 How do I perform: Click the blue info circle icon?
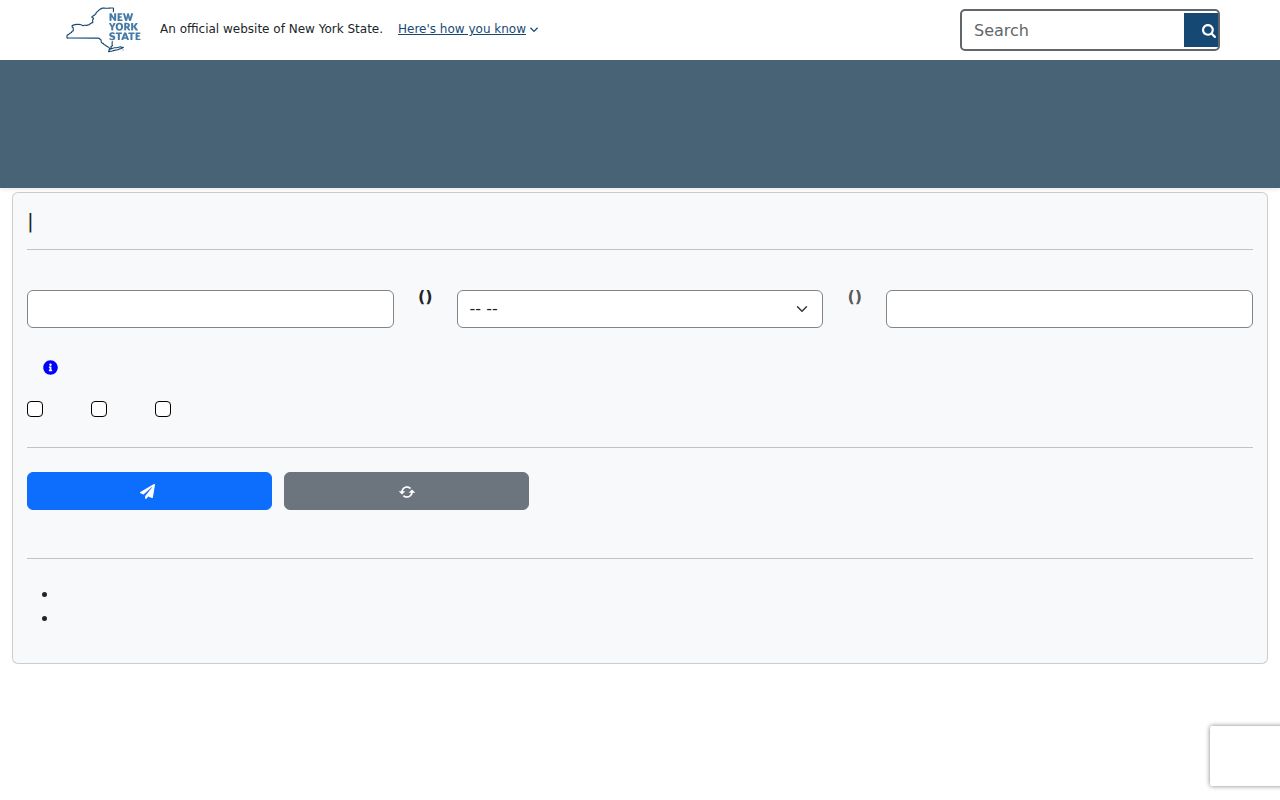pos(51,368)
